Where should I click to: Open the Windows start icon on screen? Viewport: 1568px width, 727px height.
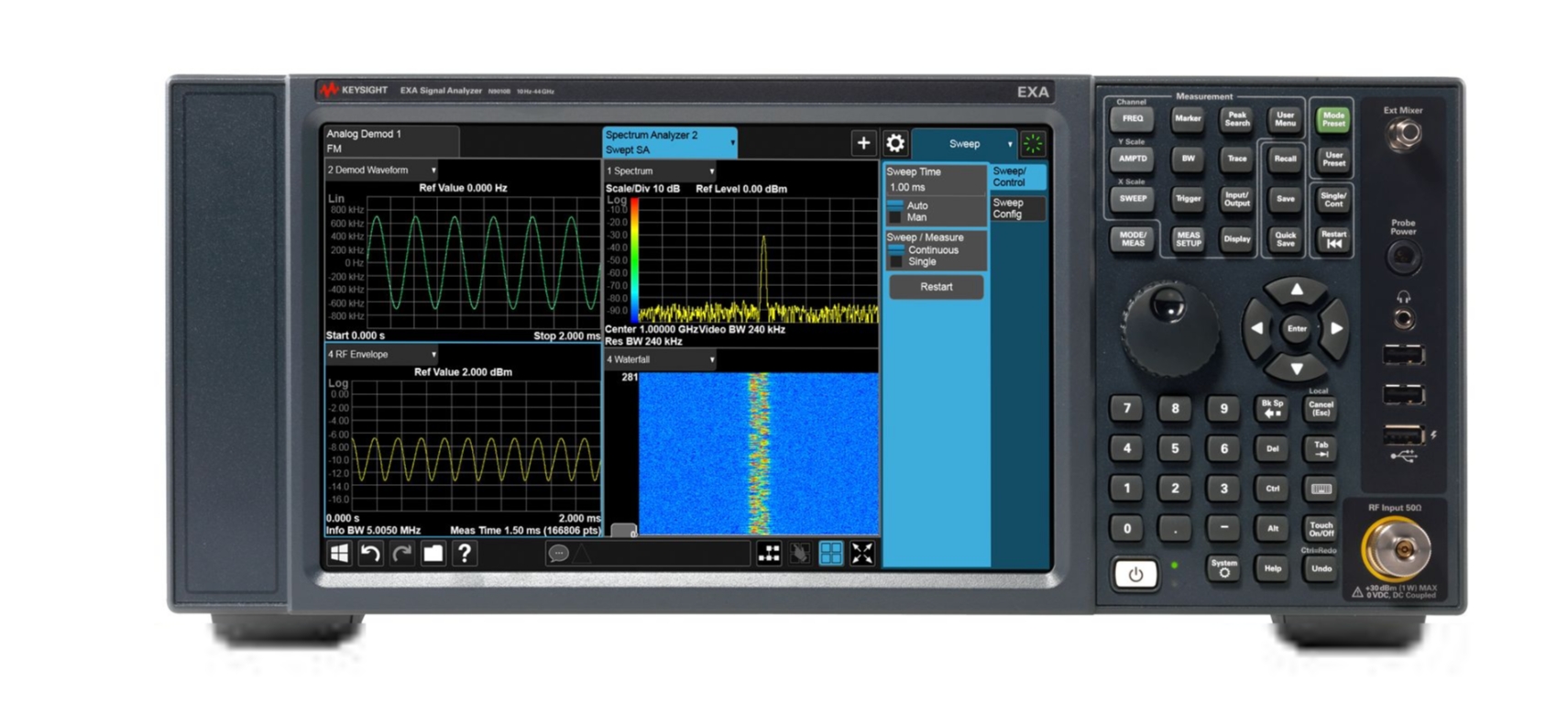pyautogui.click(x=339, y=553)
